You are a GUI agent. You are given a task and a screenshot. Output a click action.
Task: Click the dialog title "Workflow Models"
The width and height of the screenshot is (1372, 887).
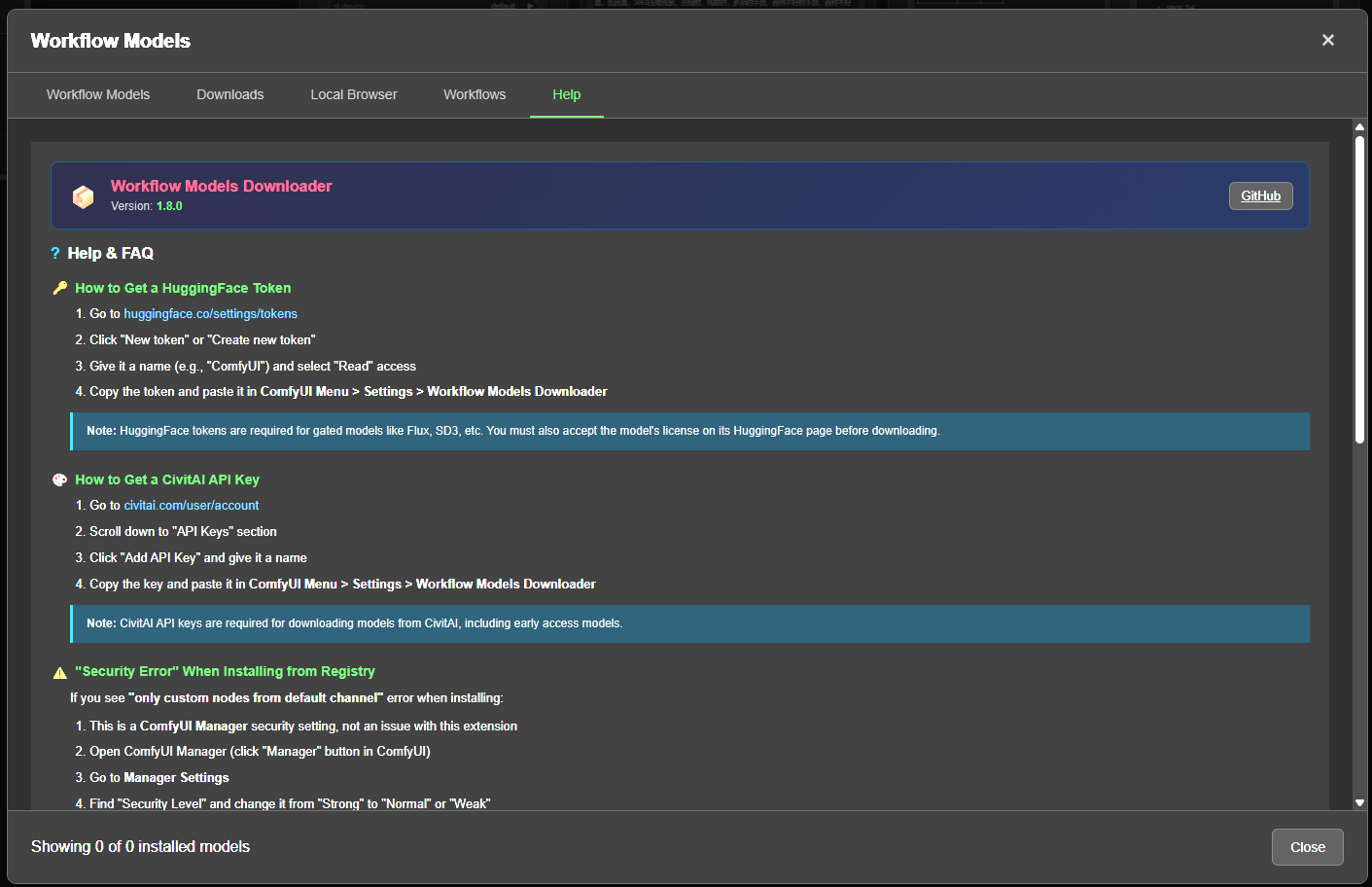[x=111, y=41]
